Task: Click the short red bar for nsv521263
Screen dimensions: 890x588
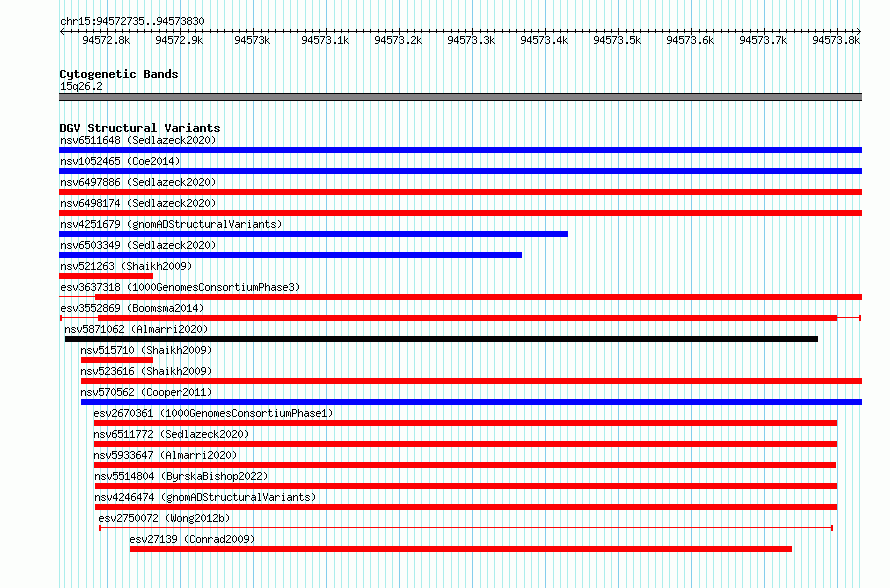Action: point(106,276)
